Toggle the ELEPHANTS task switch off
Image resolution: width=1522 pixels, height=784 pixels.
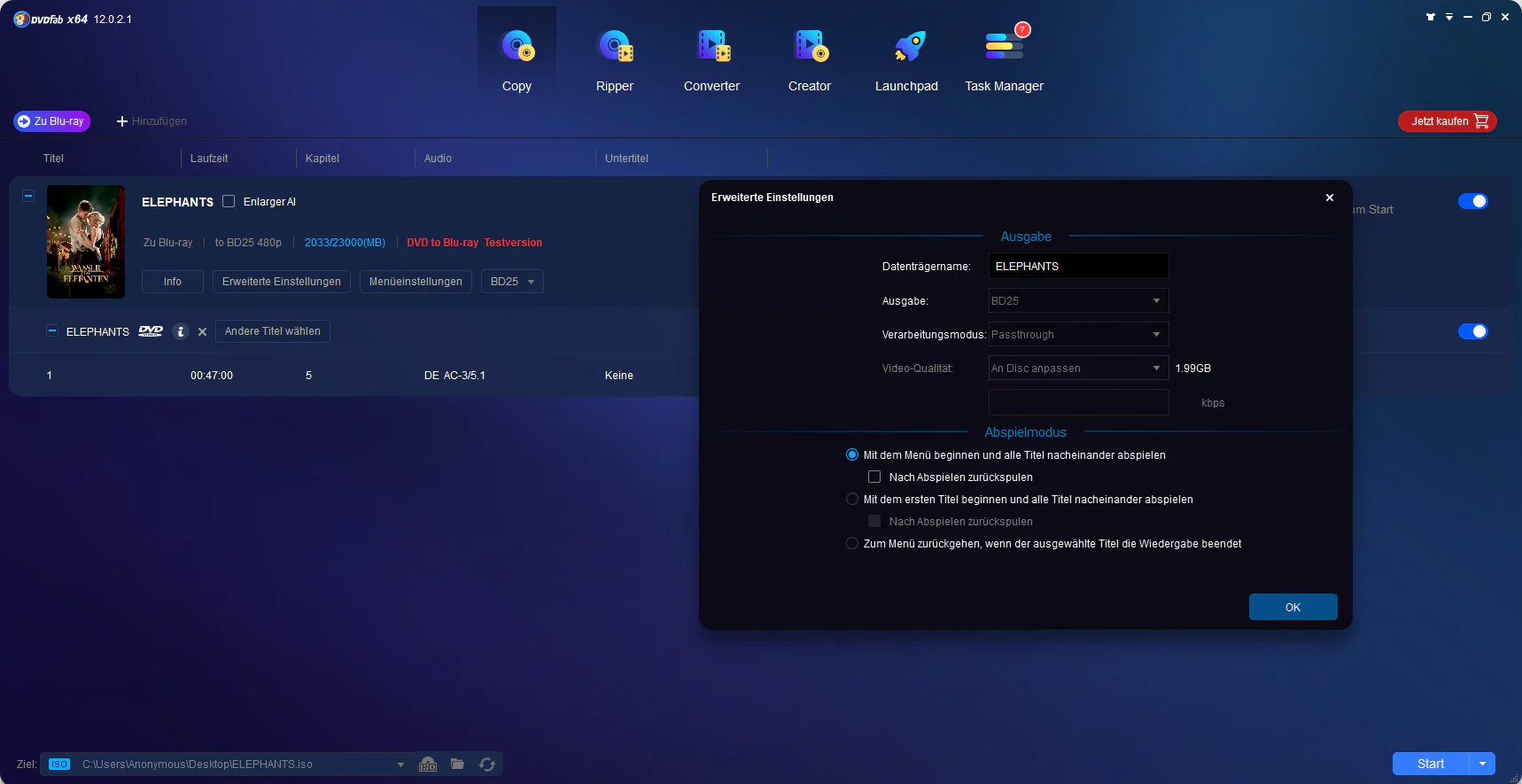pos(1472,201)
